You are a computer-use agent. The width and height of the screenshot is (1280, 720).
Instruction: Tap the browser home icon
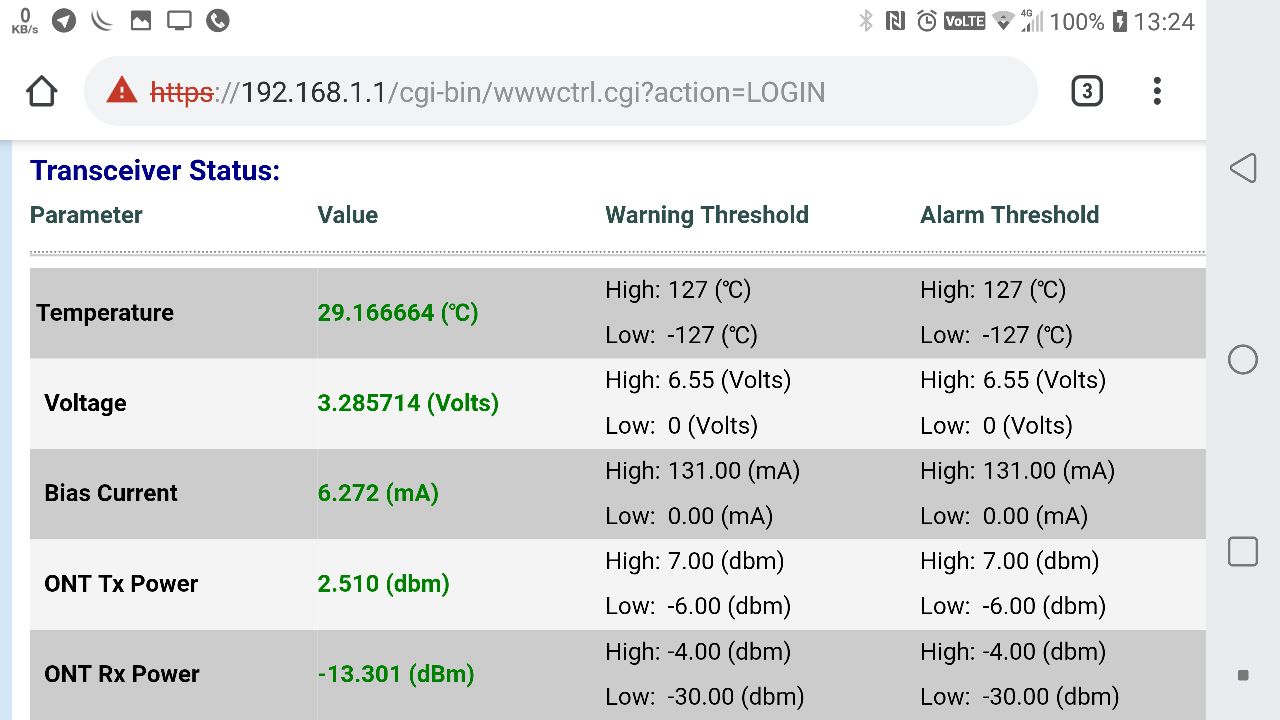click(41, 92)
